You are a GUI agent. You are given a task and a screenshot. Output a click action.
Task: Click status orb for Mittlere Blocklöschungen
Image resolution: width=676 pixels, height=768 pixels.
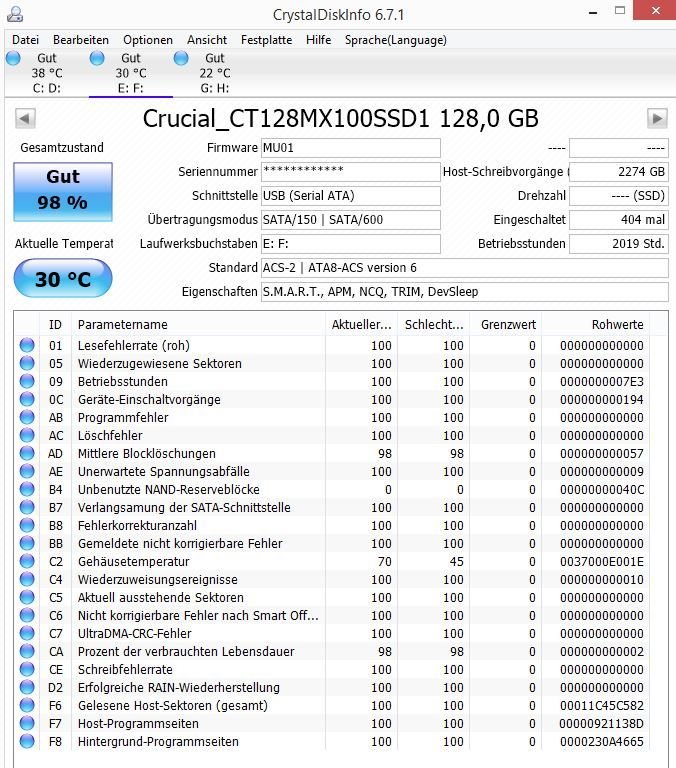(27, 454)
